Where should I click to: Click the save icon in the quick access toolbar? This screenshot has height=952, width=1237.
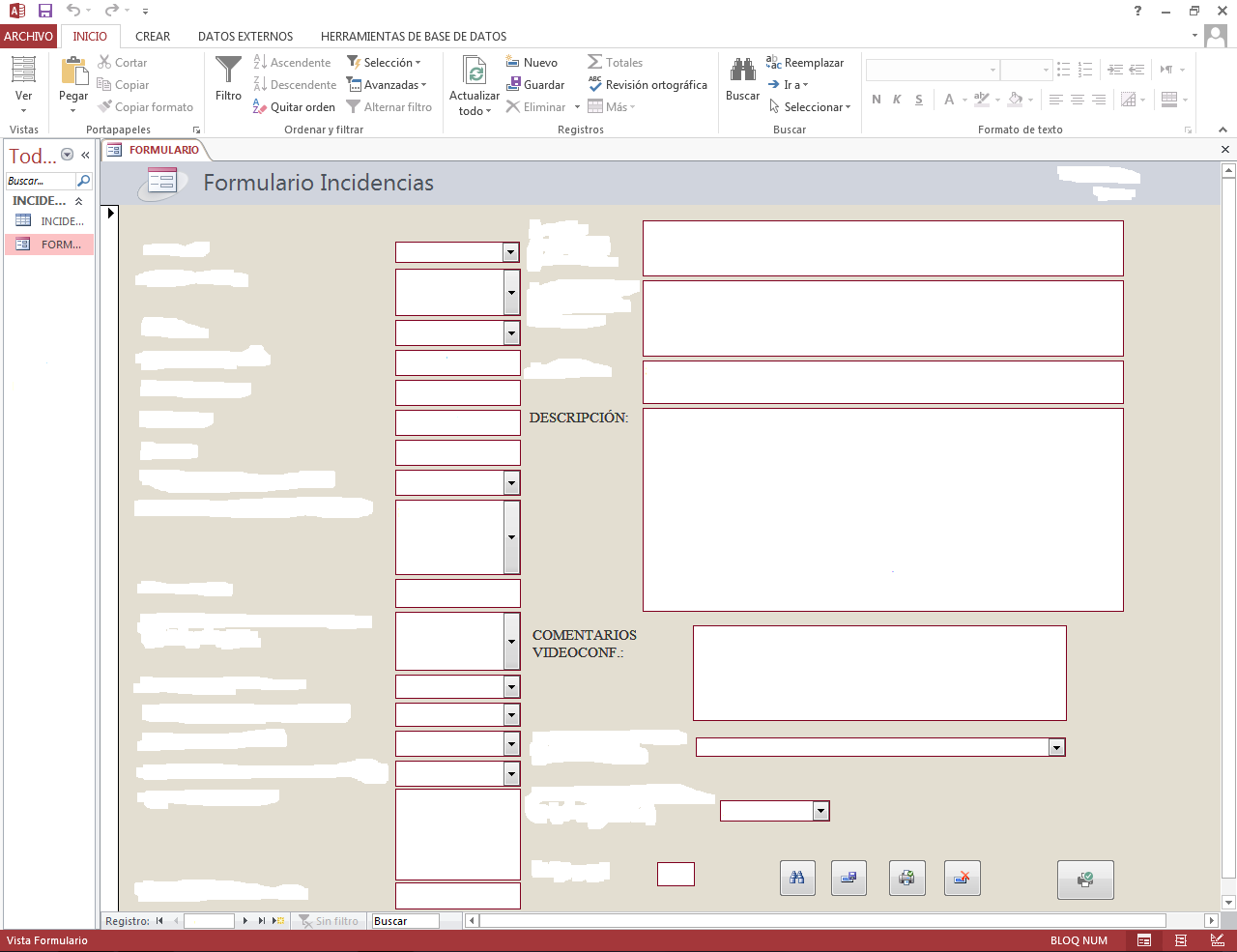[45, 11]
